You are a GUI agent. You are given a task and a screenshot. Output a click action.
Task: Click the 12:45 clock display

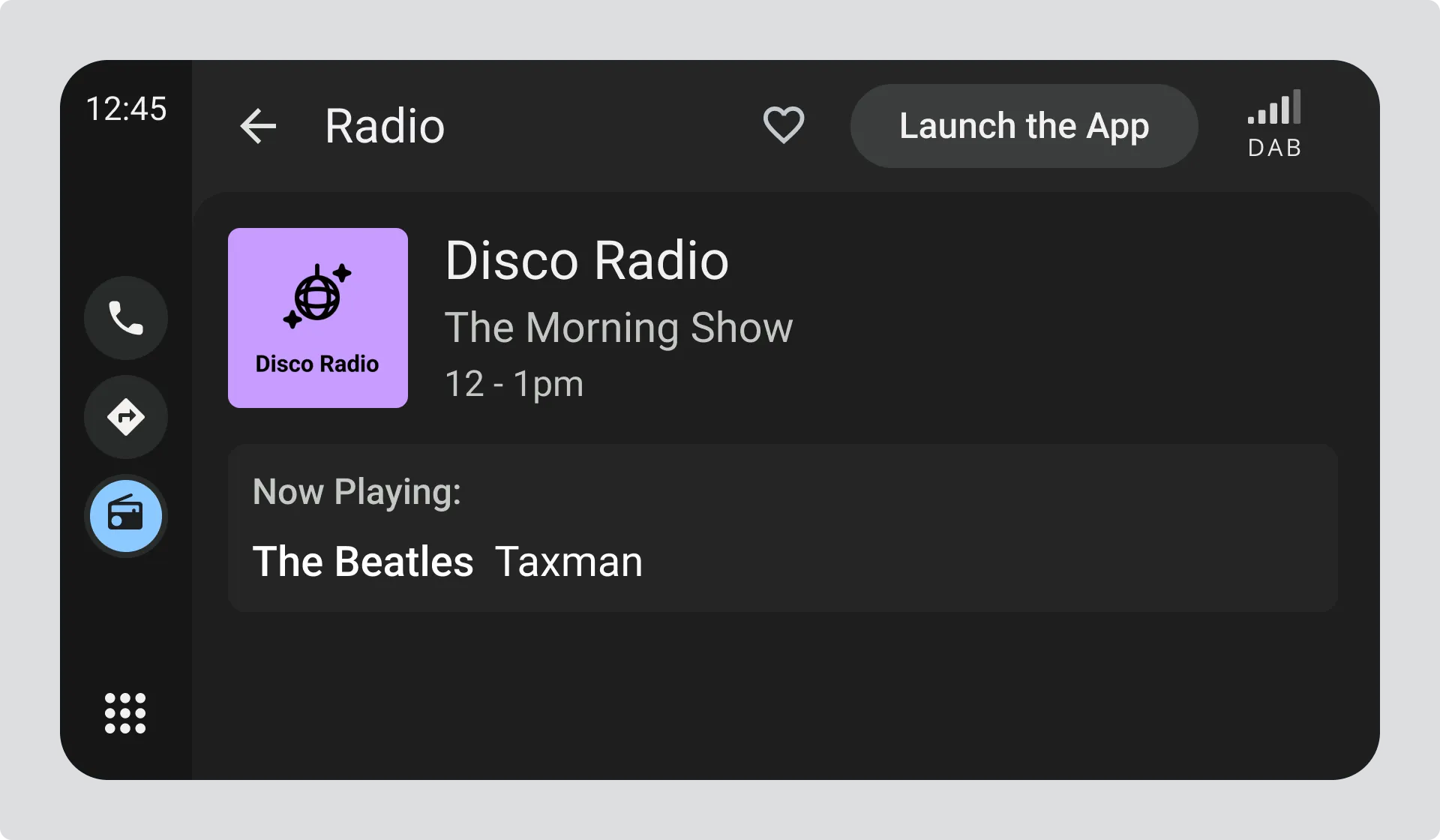pyautogui.click(x=126, y=109)
